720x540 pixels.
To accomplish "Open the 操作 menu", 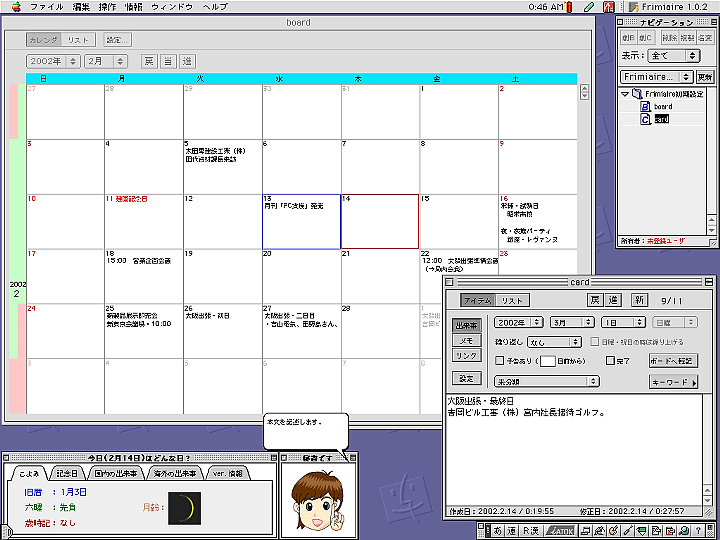I will click(x=107, y=7).
